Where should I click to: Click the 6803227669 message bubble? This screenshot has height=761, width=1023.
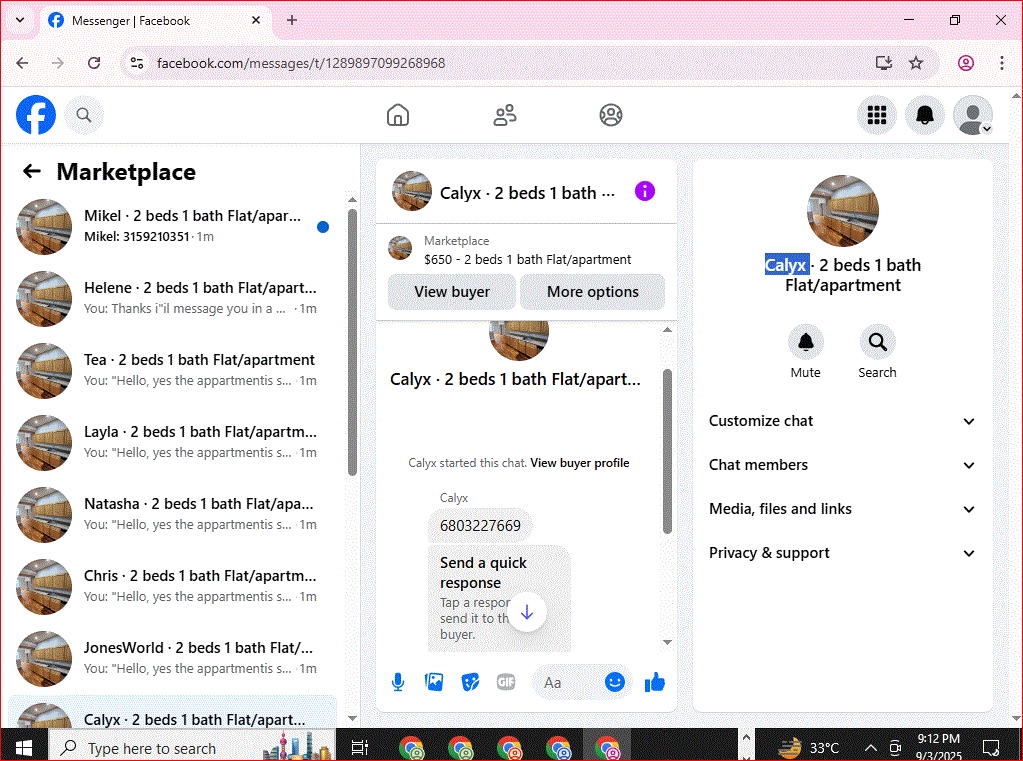[480, 525]
